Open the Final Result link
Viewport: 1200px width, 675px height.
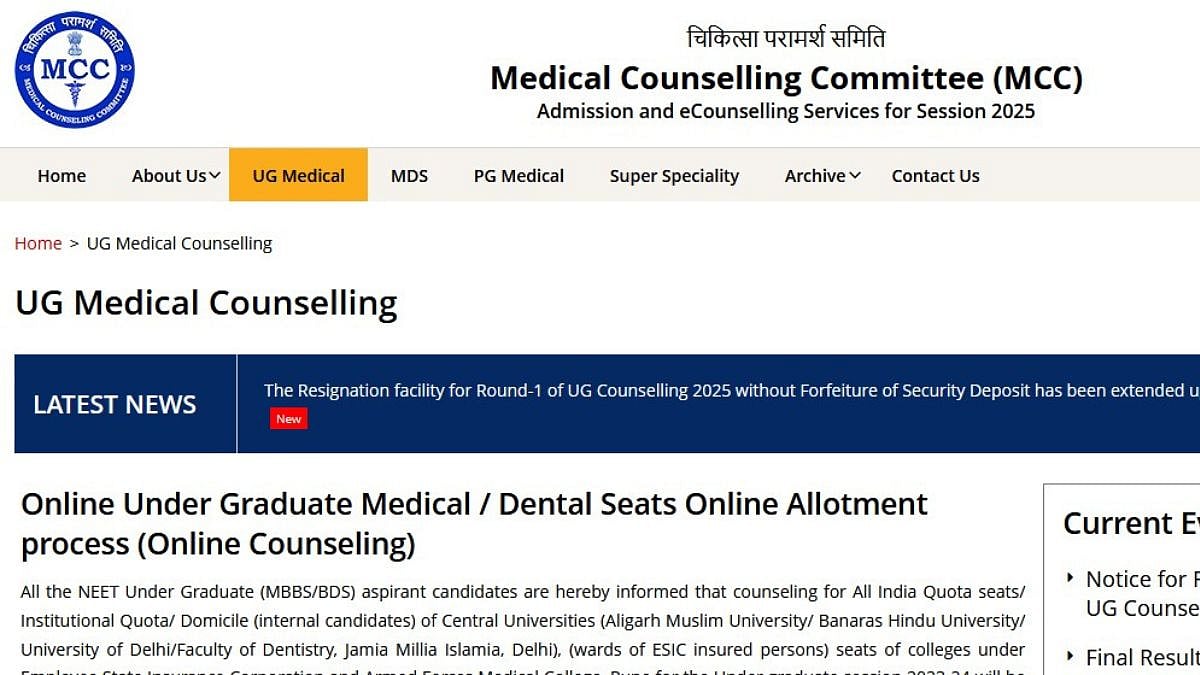(1142, 657)
